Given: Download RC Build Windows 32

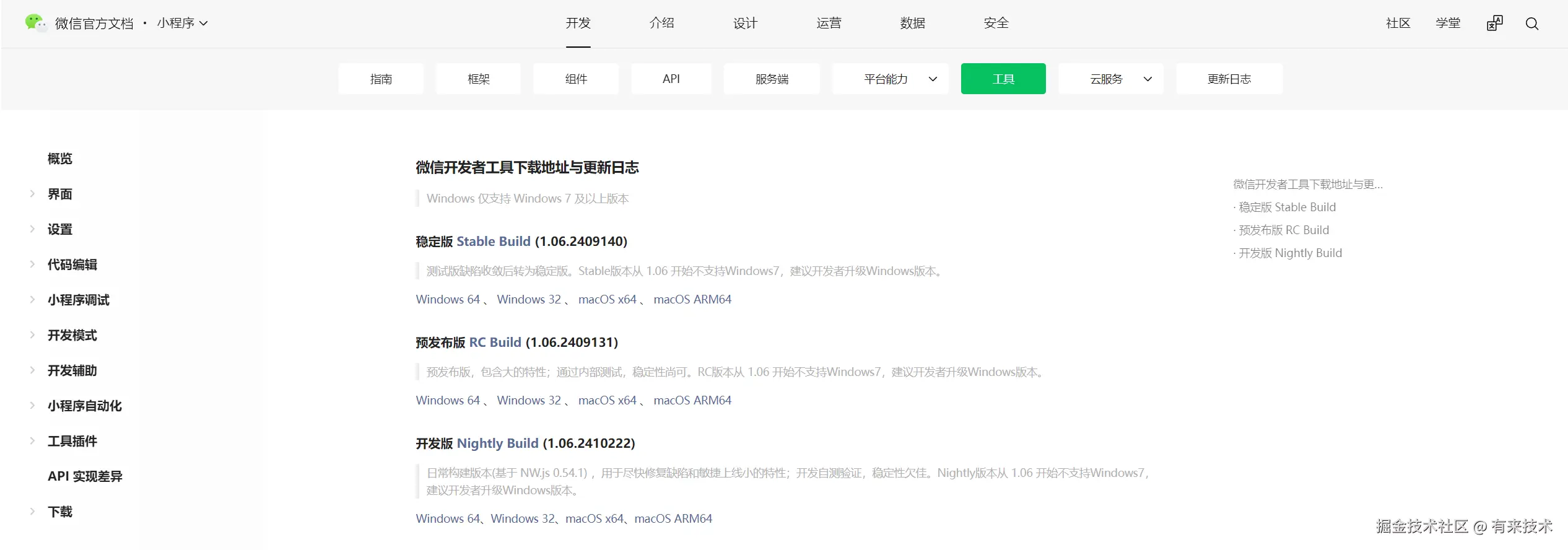Looking at the screenshot, I should point(529,400).
